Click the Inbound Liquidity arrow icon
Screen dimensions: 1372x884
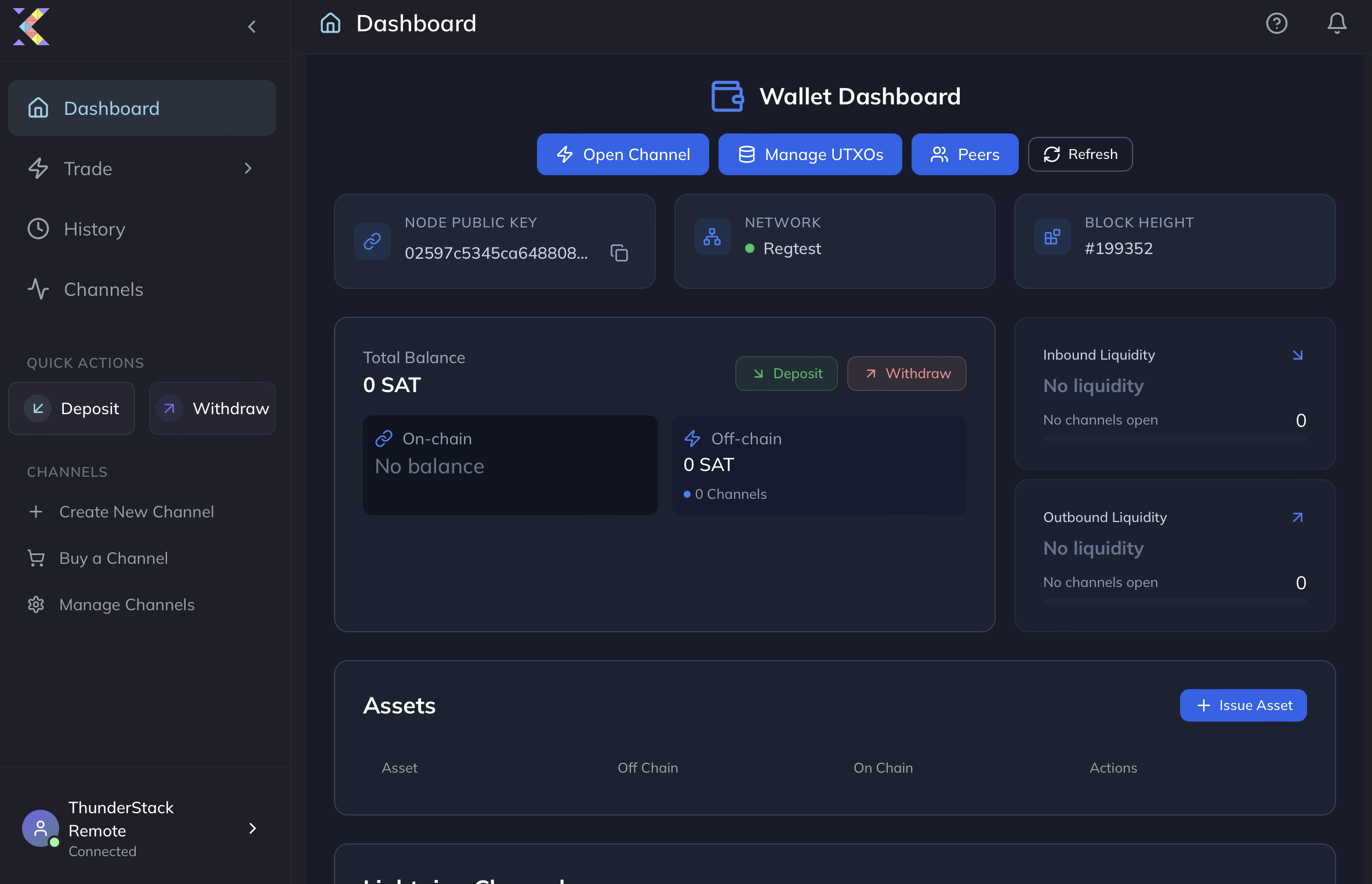tap(1298, 355)
